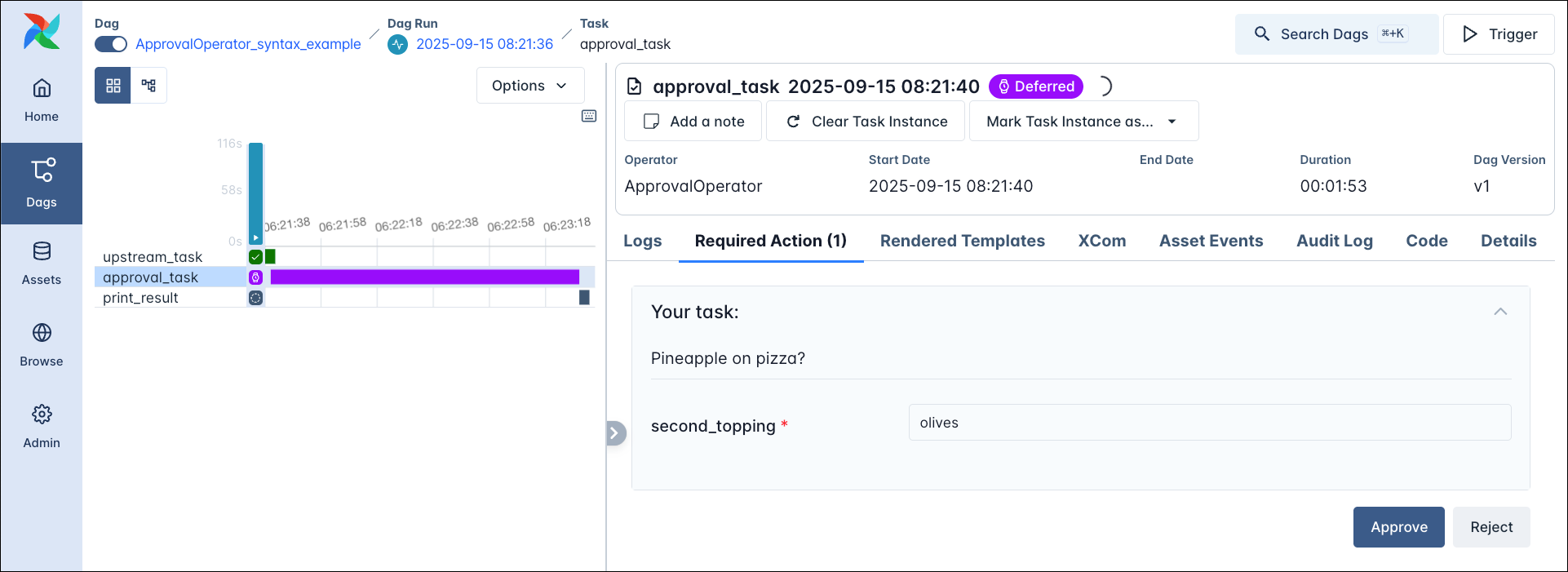The image size is (1568, 572).
Task: Collapse the Your task section chevron
Action: pyautogui.click(x=1499, y=312)
